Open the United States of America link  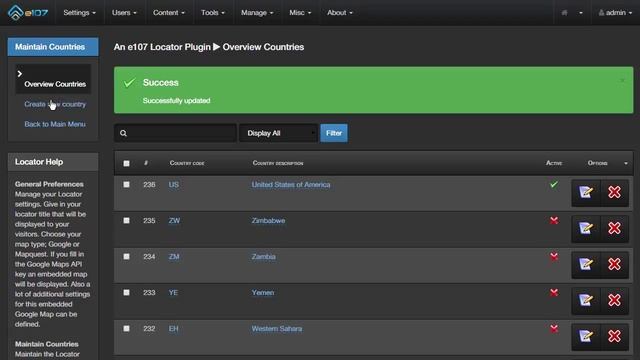point(291,184)
